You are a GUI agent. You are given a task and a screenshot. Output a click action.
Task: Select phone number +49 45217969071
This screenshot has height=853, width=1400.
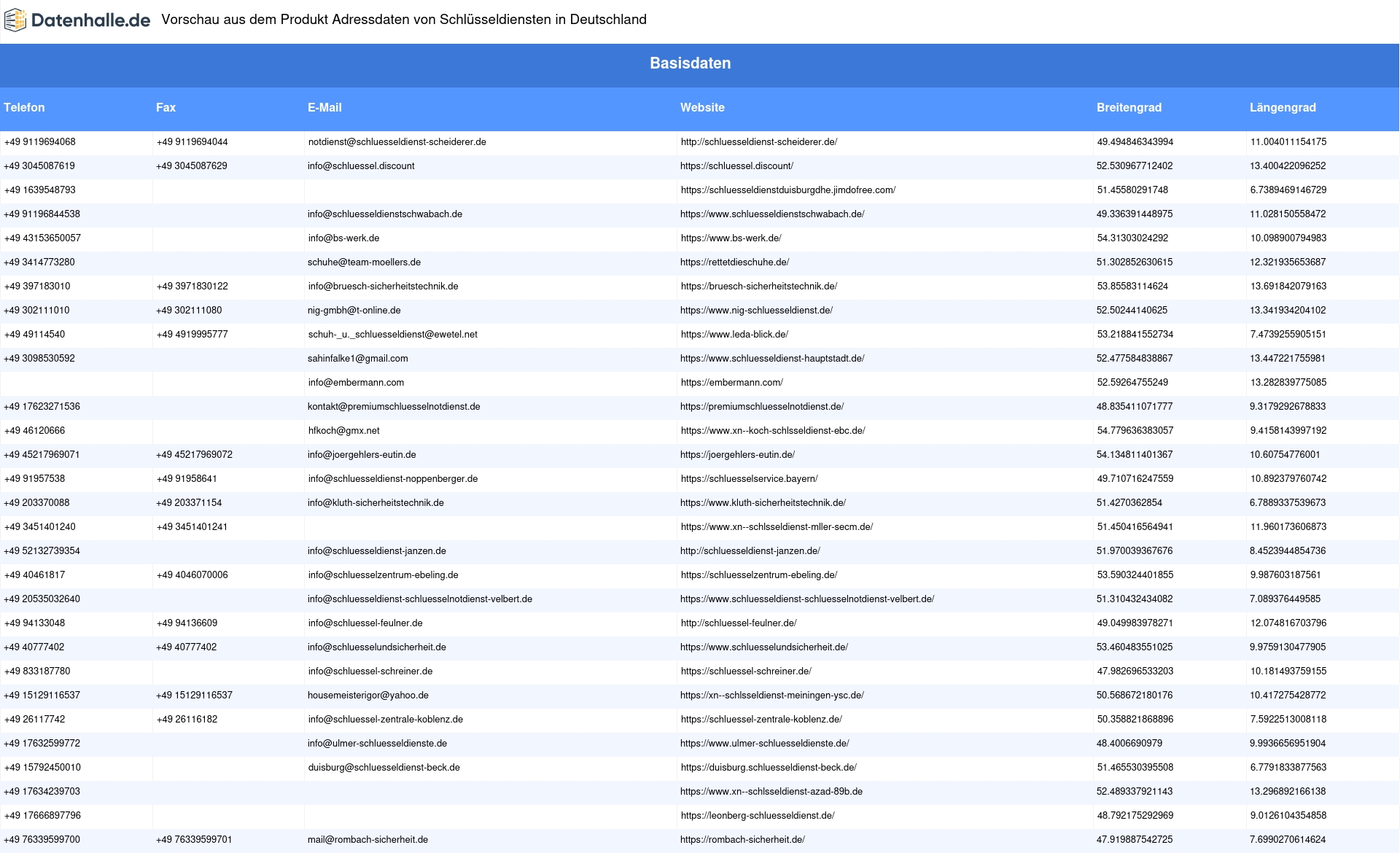pyautogui.click(x=42, y=455)
